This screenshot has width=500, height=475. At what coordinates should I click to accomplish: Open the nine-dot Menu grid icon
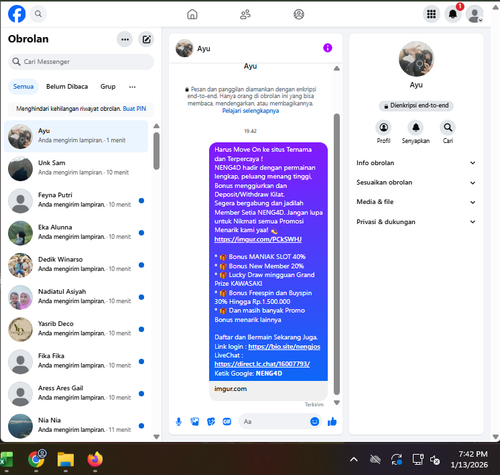(431, 14)
